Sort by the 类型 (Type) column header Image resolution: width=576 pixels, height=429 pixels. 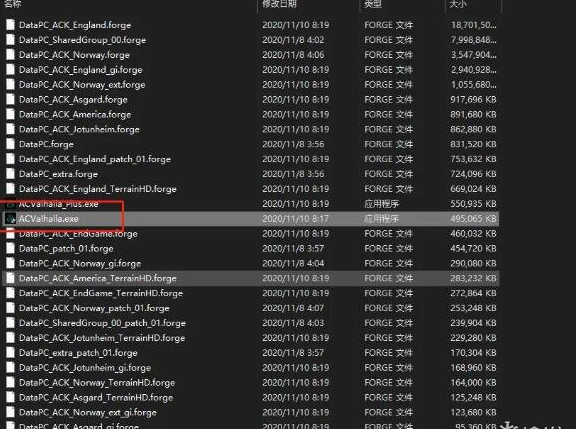point(372,4)
